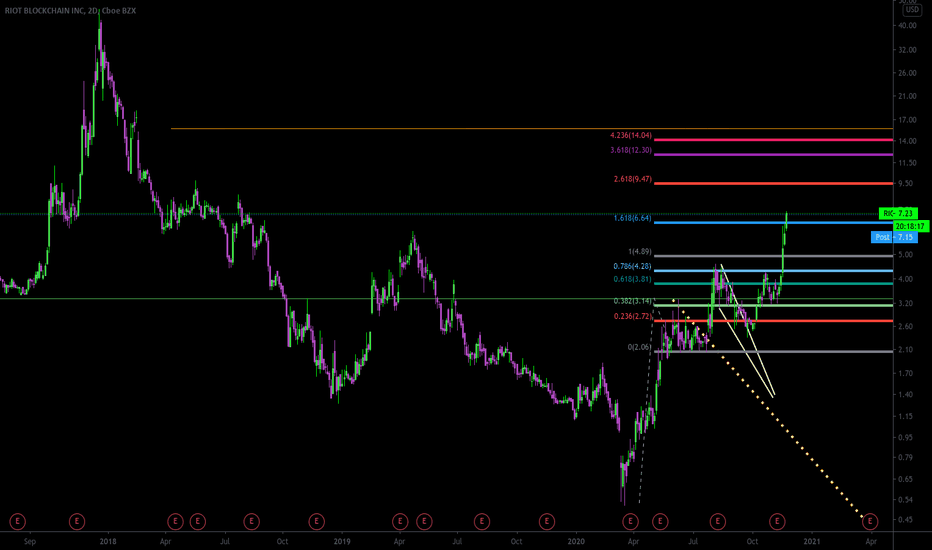Screen dimensions: 932x550
Task: Click the 2021 label on the time axis
Action: click(x=812, y=542)
